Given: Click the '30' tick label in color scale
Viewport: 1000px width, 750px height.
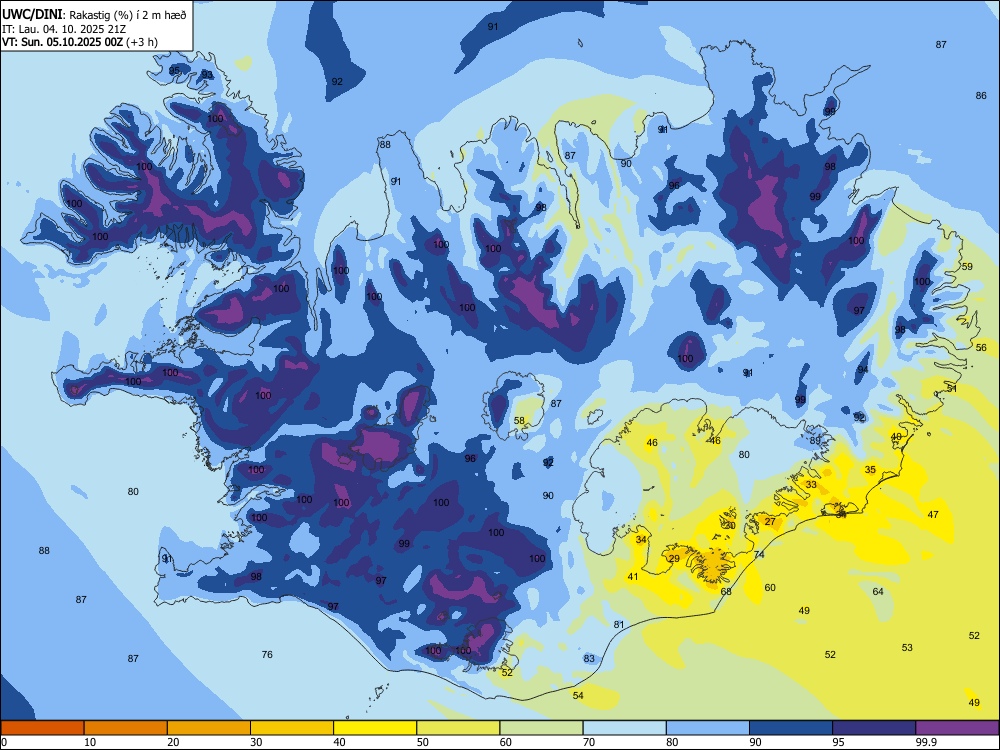Looking at the screenshot, I should [x=256, y=742].
